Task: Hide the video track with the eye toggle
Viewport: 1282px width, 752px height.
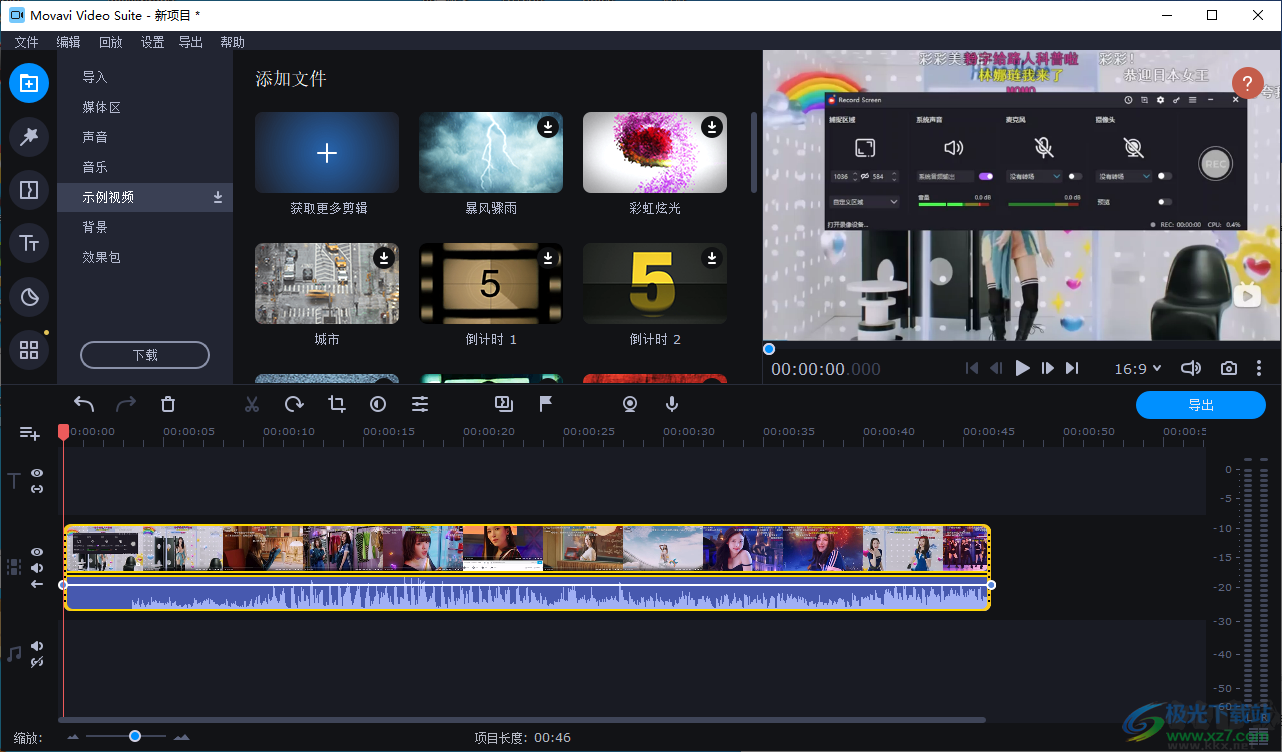Action: coord(36,551)
